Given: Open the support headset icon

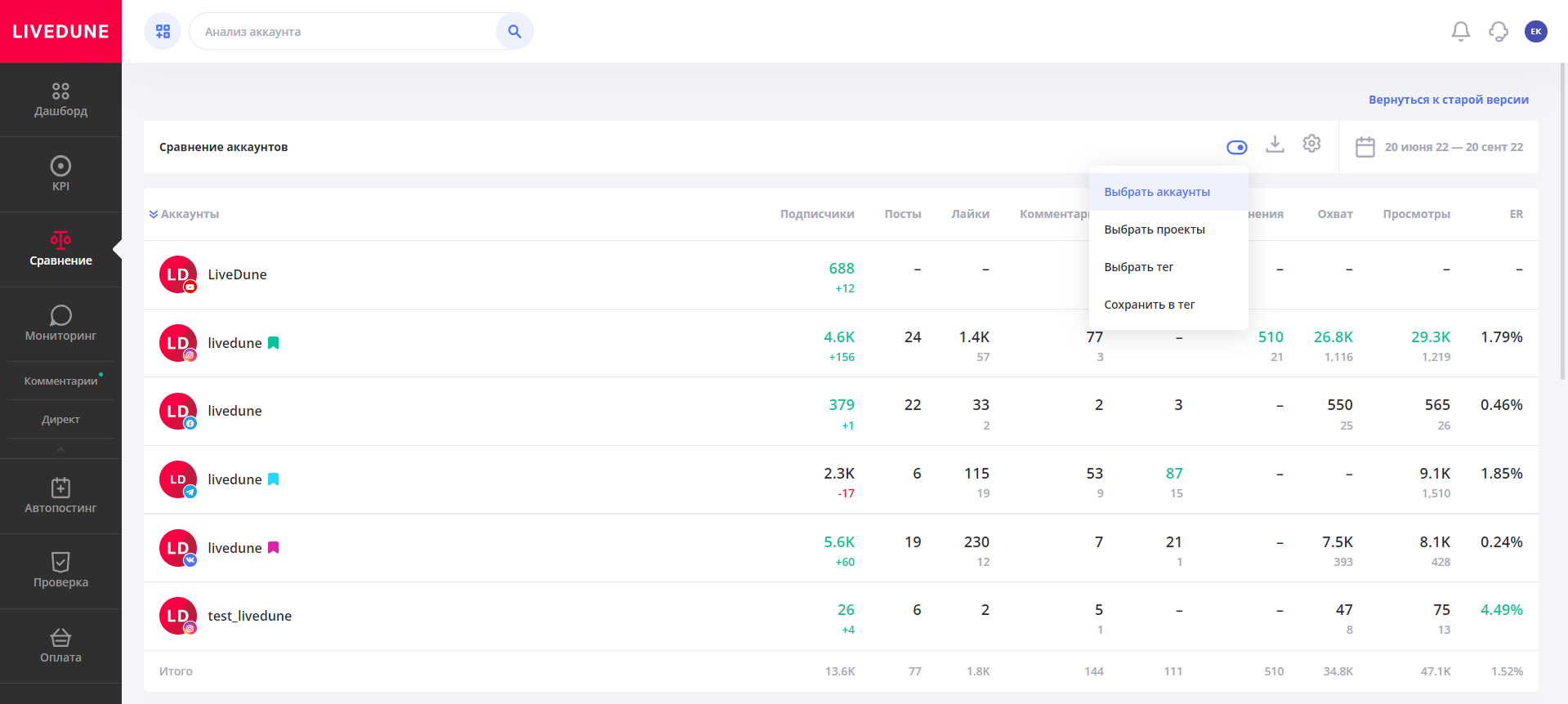Looking at the screenshot, I should pyautogui.click(x=1498, y=32).
